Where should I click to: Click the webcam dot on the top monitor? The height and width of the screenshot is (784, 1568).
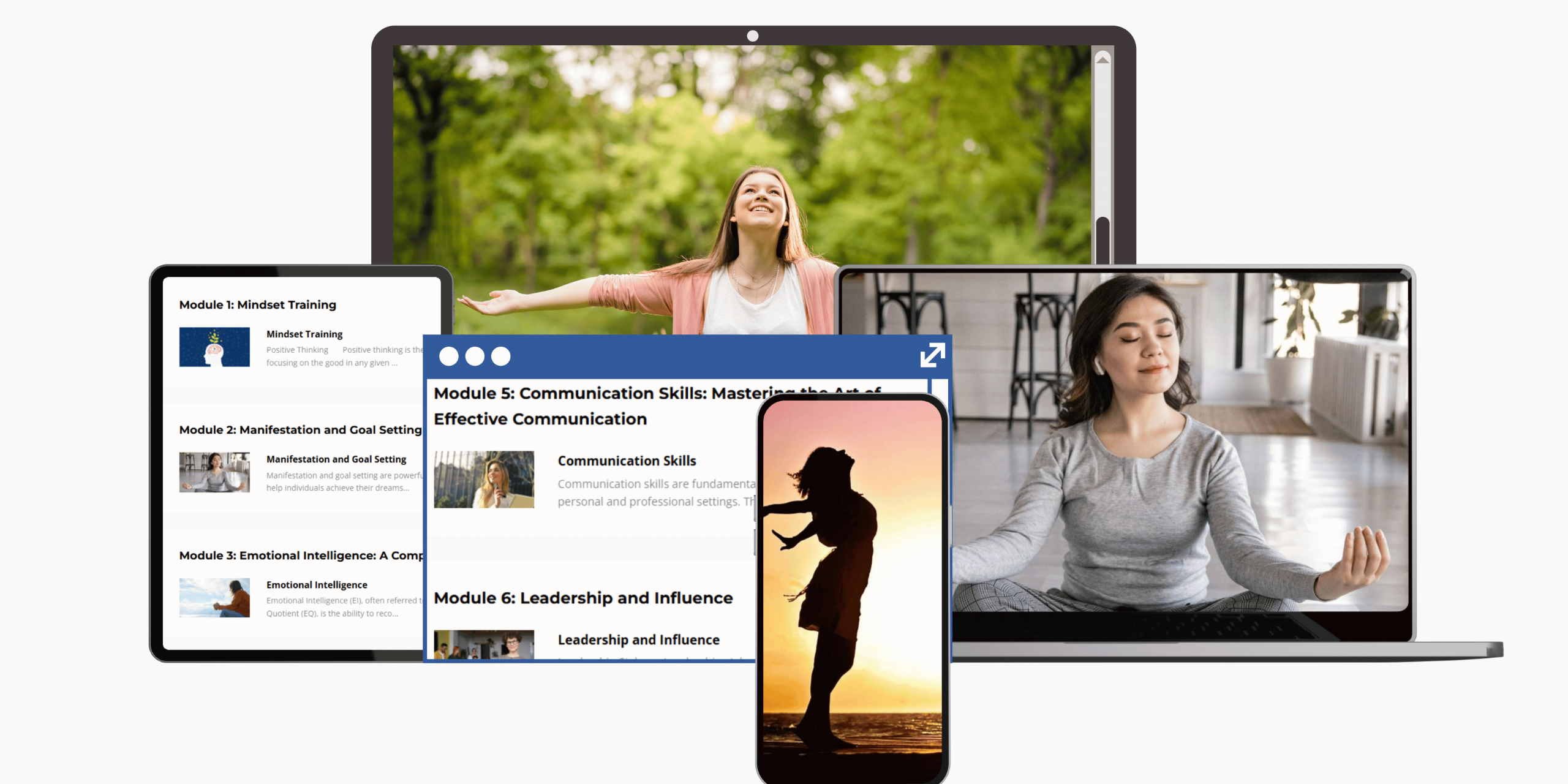point(753,36)
